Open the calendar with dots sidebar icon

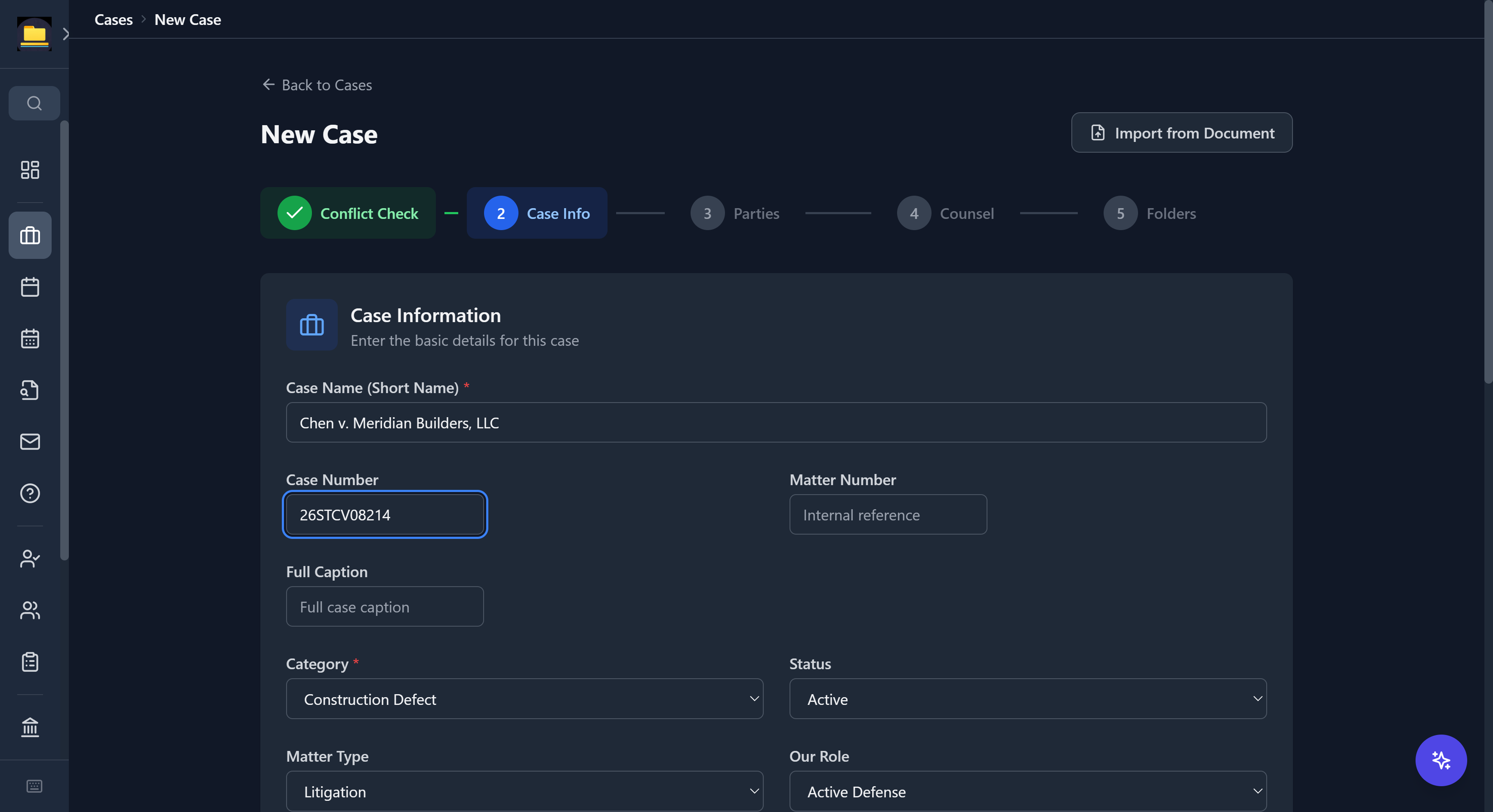[x=30, y=339]
